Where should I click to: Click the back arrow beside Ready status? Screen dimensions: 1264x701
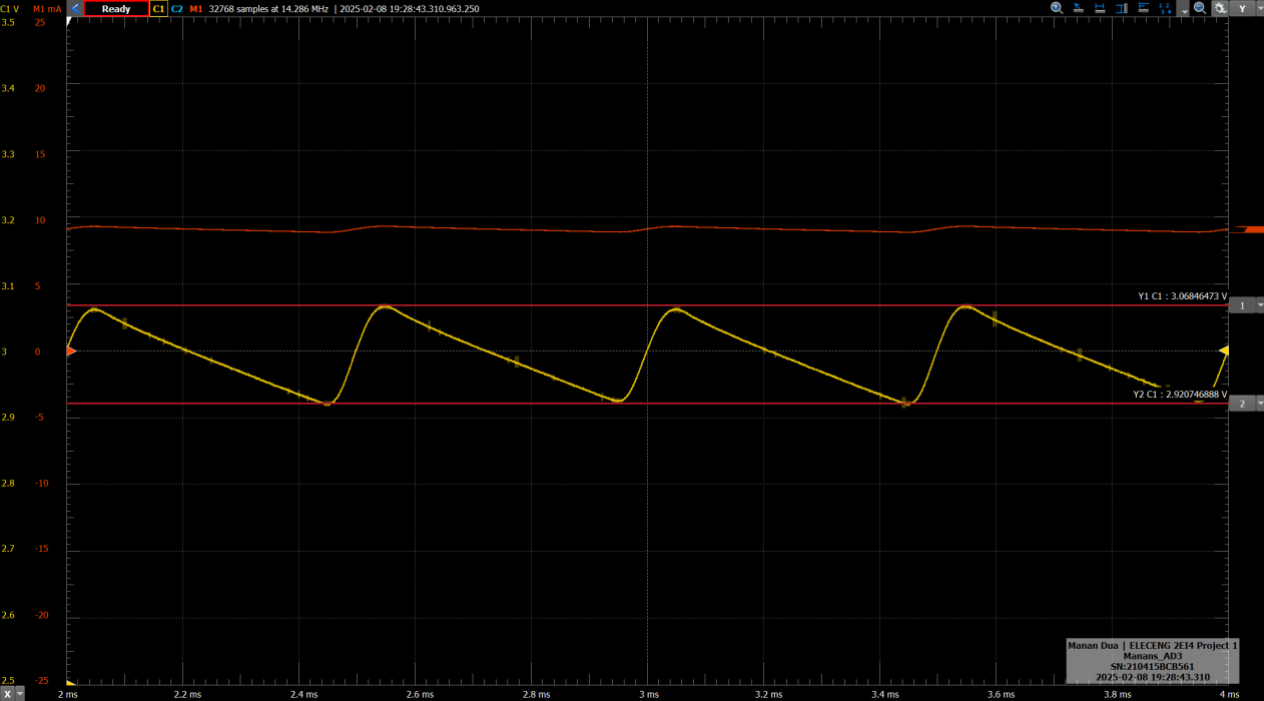click(x=75, y=8)
